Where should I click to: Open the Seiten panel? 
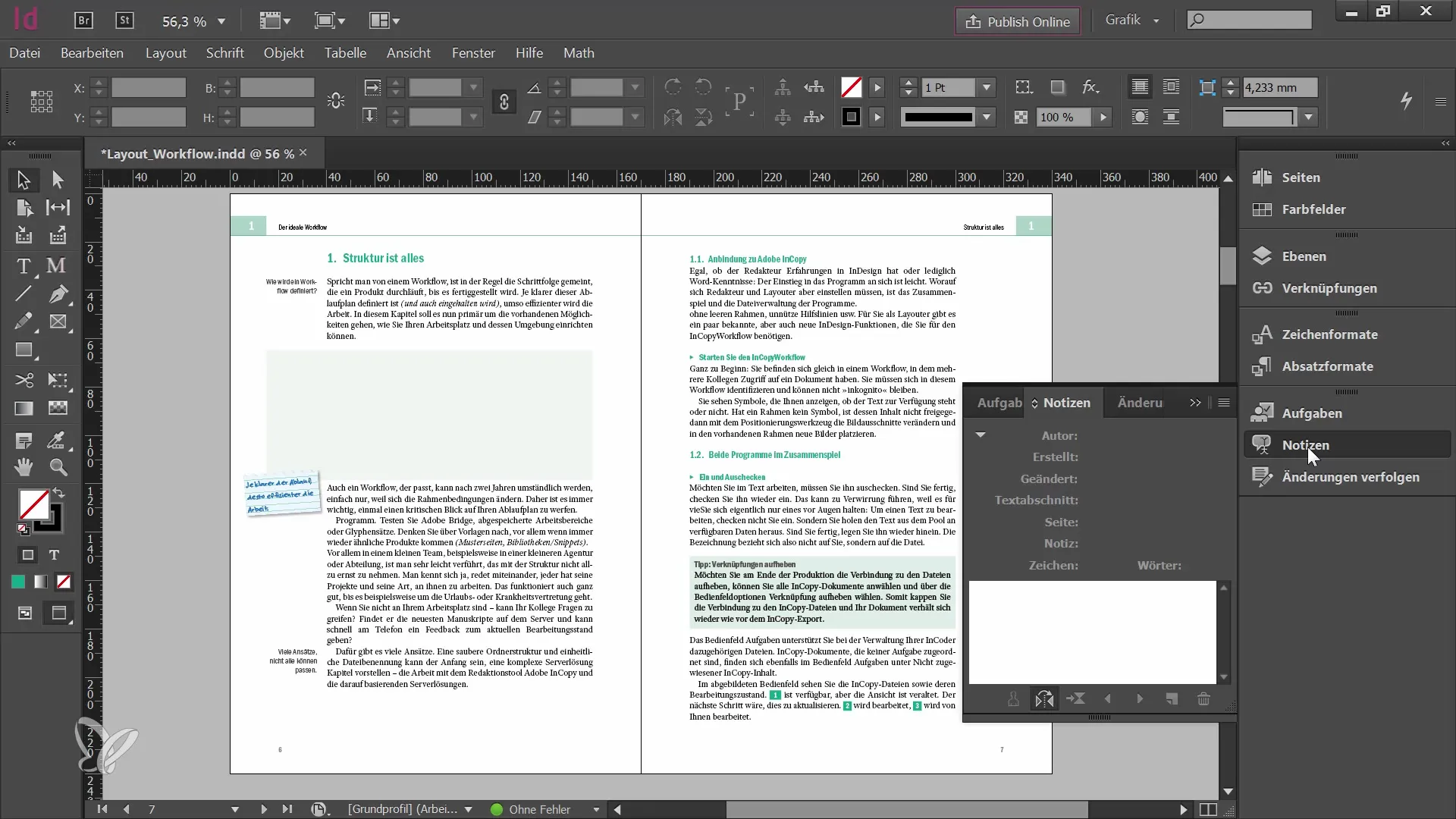1300,176
